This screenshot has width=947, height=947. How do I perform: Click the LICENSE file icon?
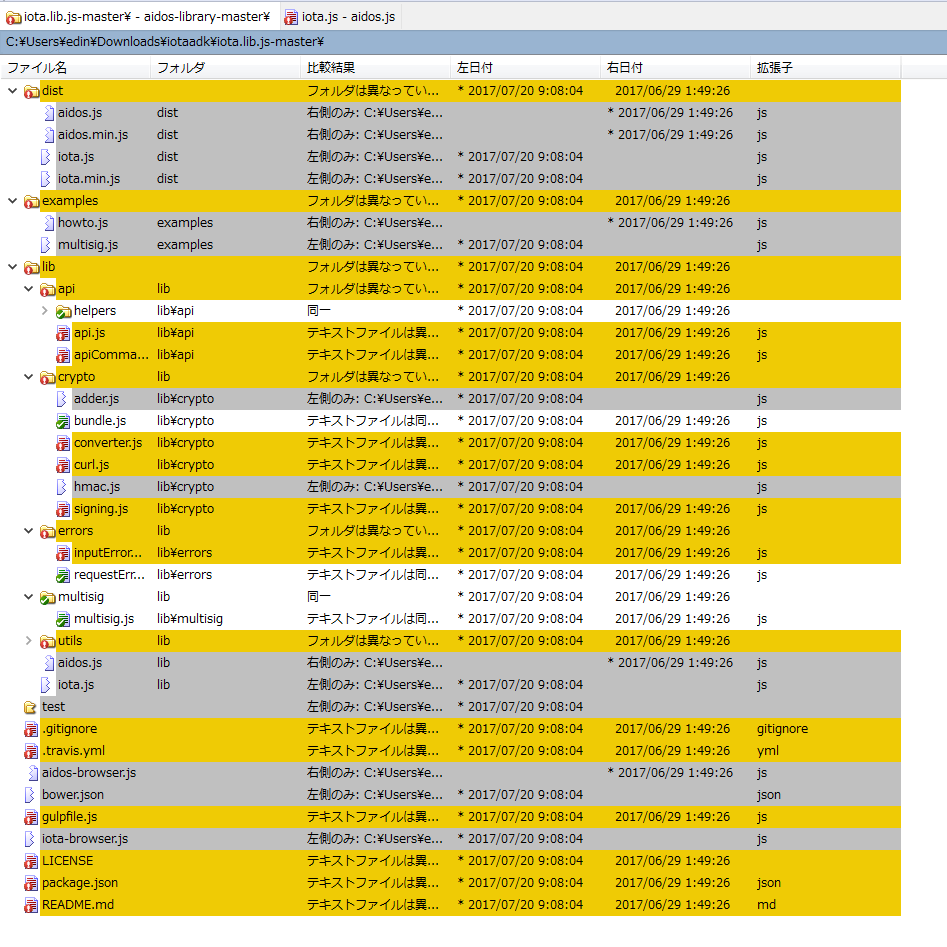(x=31, y=861)
